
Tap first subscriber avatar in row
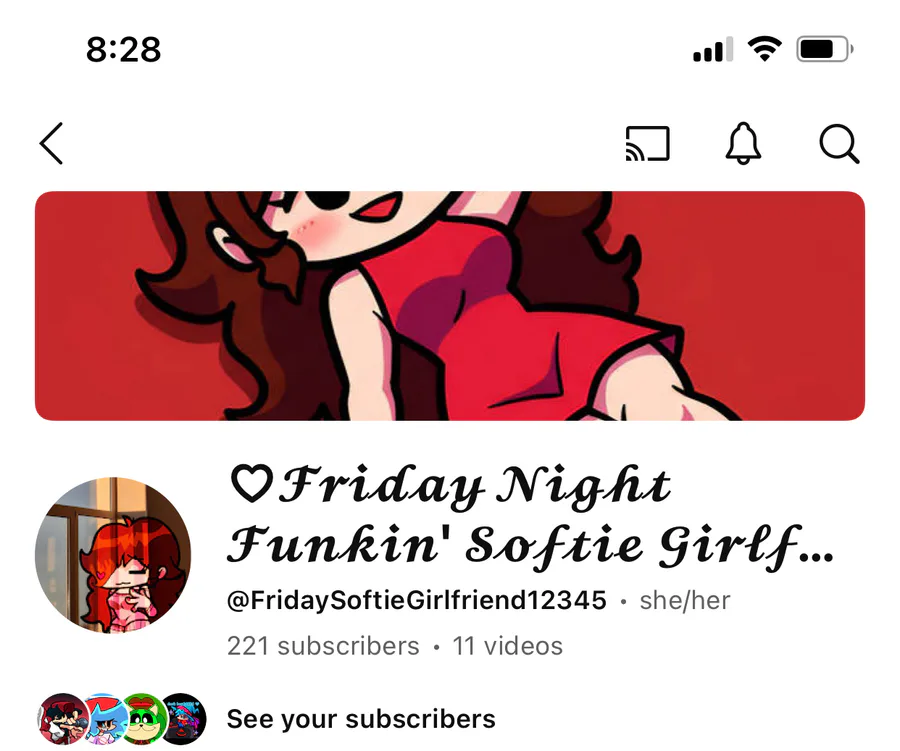click(63, 719)
